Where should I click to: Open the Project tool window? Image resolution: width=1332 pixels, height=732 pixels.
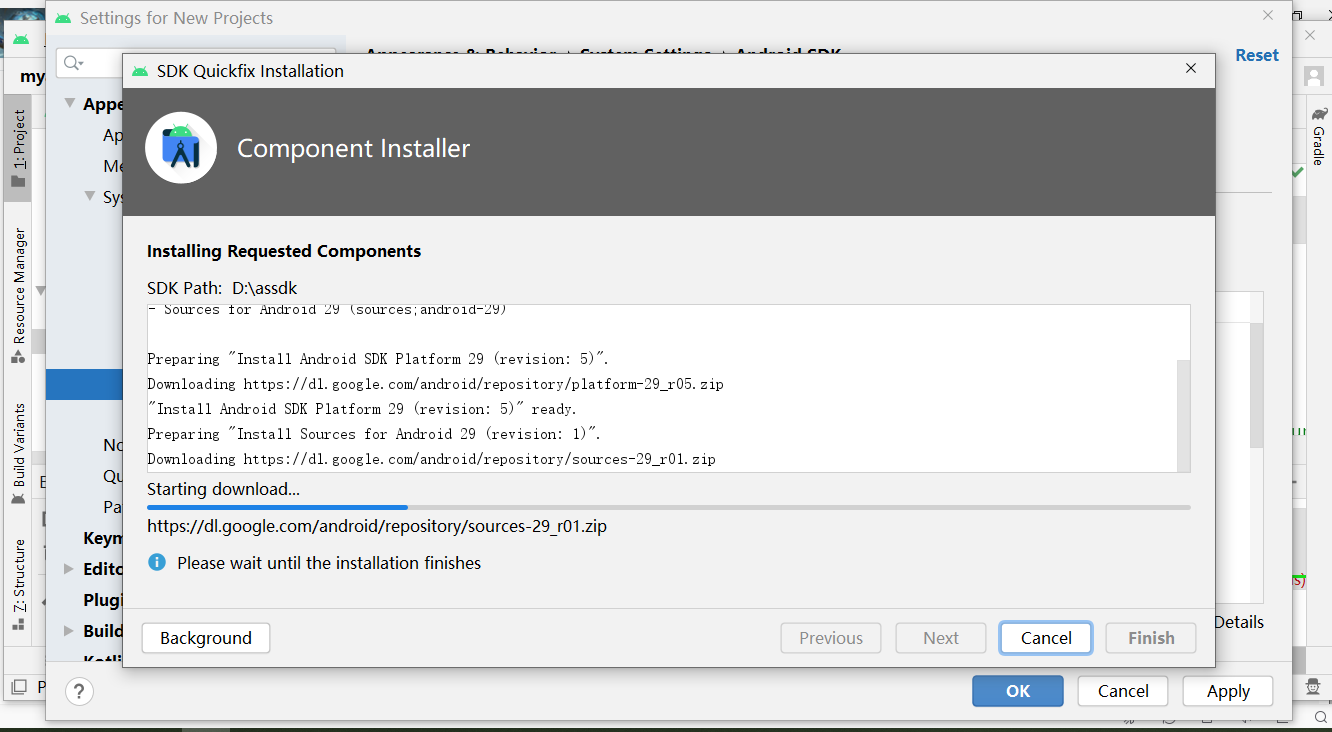18,148
